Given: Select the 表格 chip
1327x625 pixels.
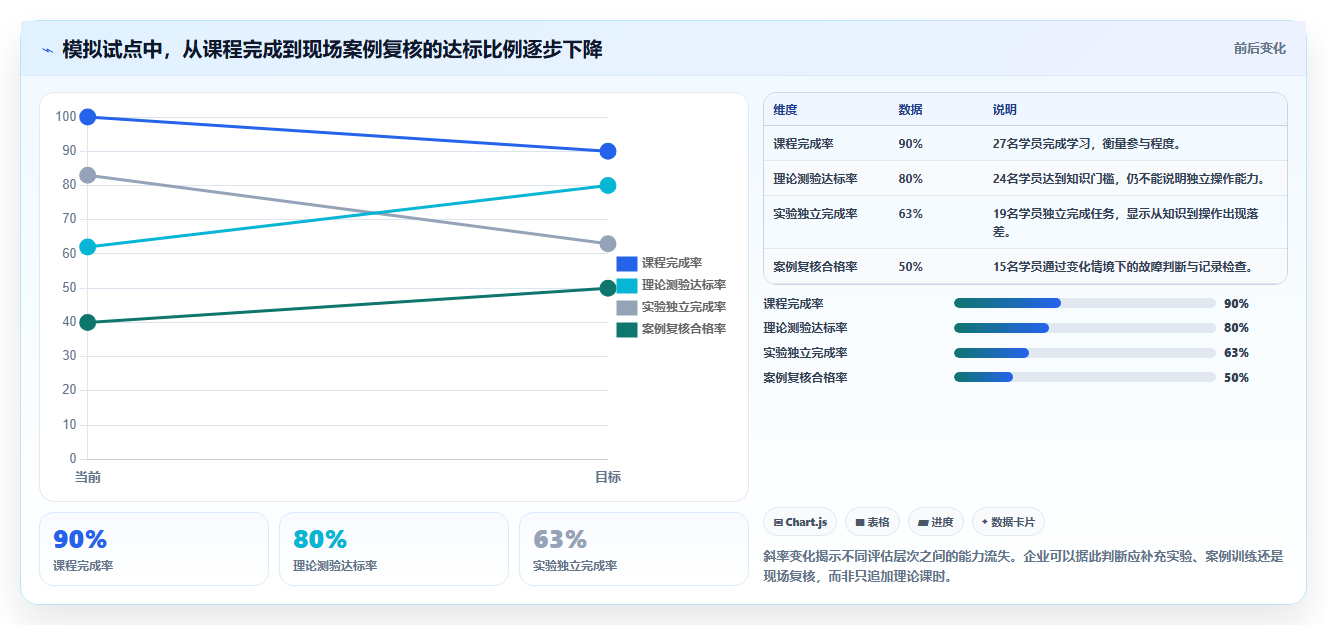Looking at the screenshot, I should tap(872, 522).
